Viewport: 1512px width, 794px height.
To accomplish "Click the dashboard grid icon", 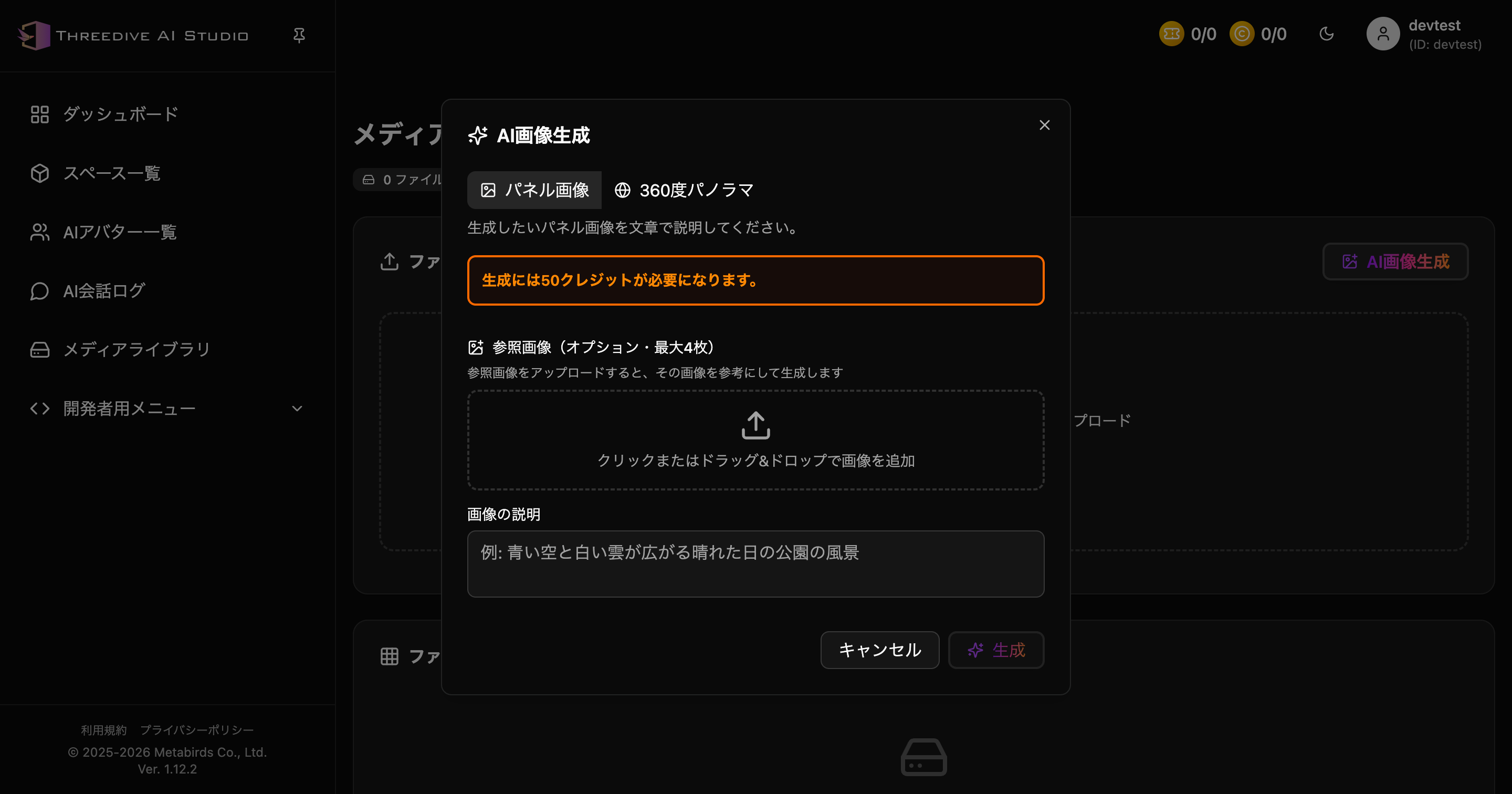I will coord(40,114).
